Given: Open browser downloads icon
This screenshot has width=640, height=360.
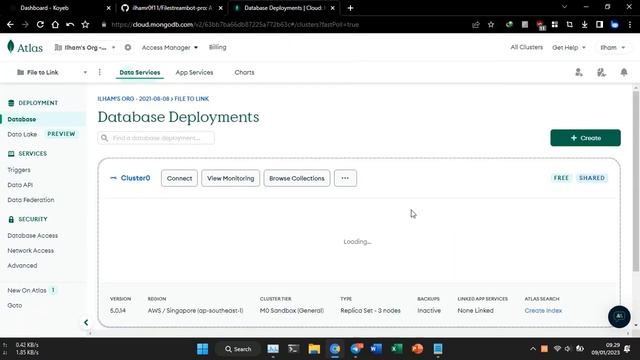Looking at the screenshot, I should (584, 24).
